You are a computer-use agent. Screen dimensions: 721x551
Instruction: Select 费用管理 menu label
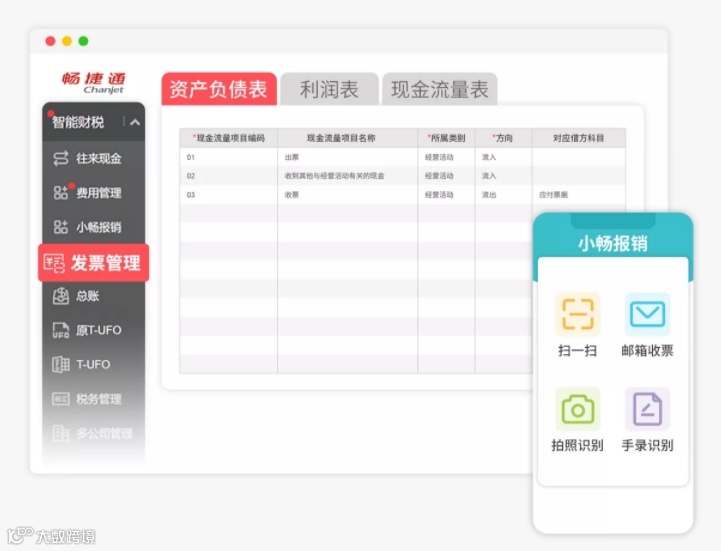pyautogui.click(x=99, y=193)
